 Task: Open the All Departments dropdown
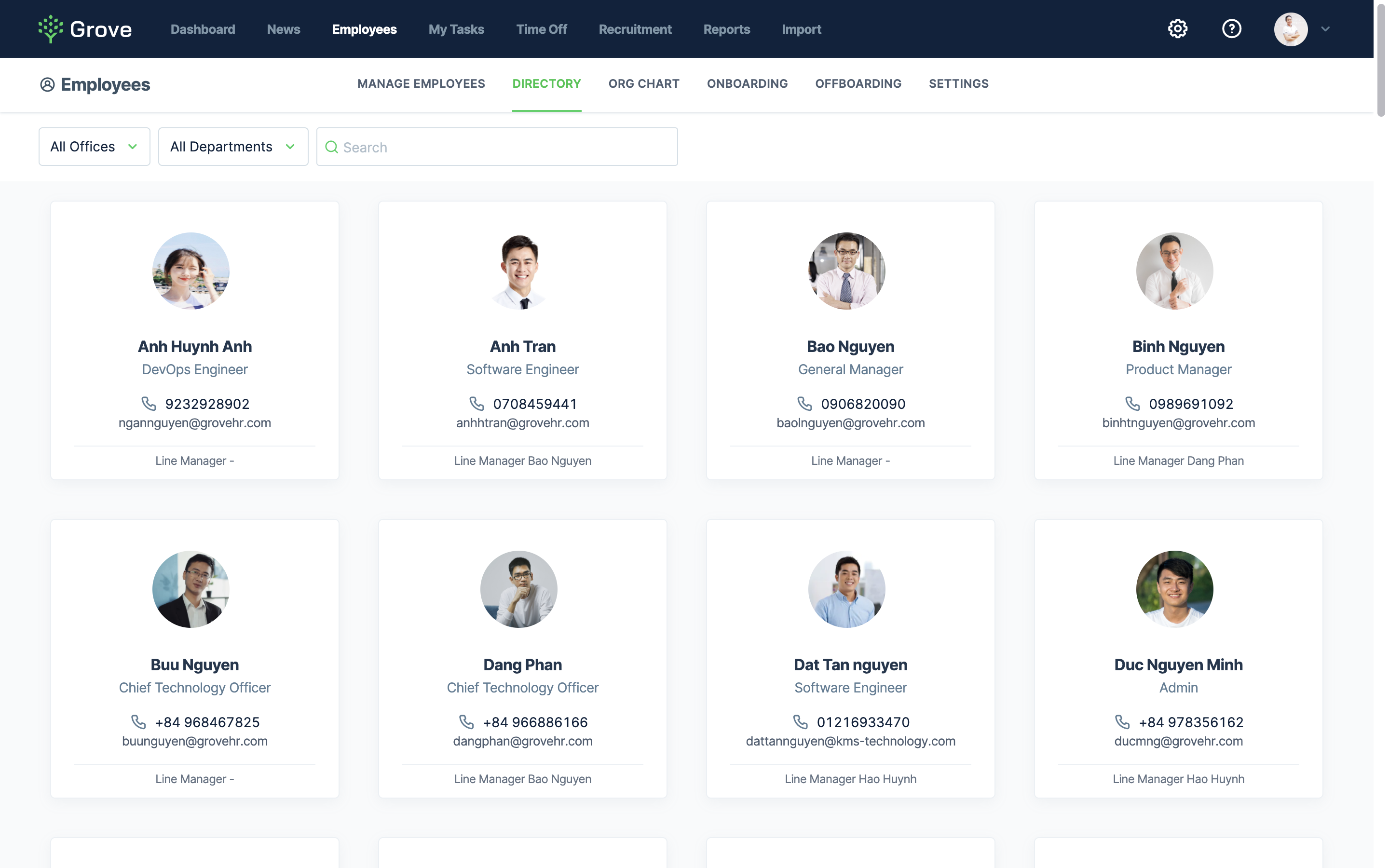click(x=232, y=147)
